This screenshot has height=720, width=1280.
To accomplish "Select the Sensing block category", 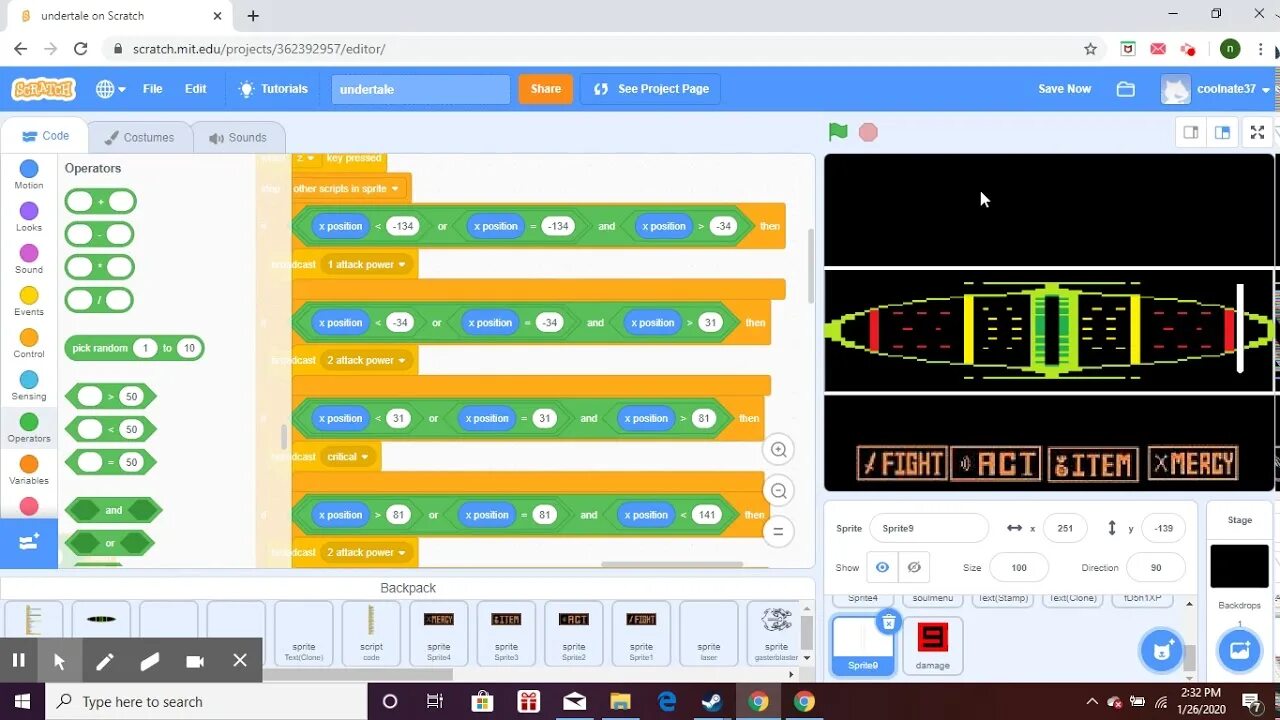I will 29,385.
